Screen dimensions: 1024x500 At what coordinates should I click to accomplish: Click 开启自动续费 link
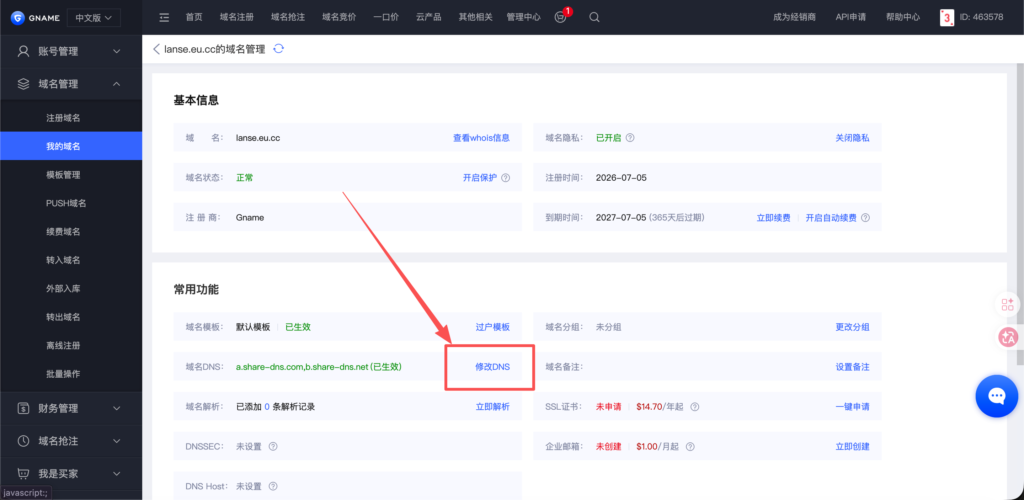pos(831,217)
